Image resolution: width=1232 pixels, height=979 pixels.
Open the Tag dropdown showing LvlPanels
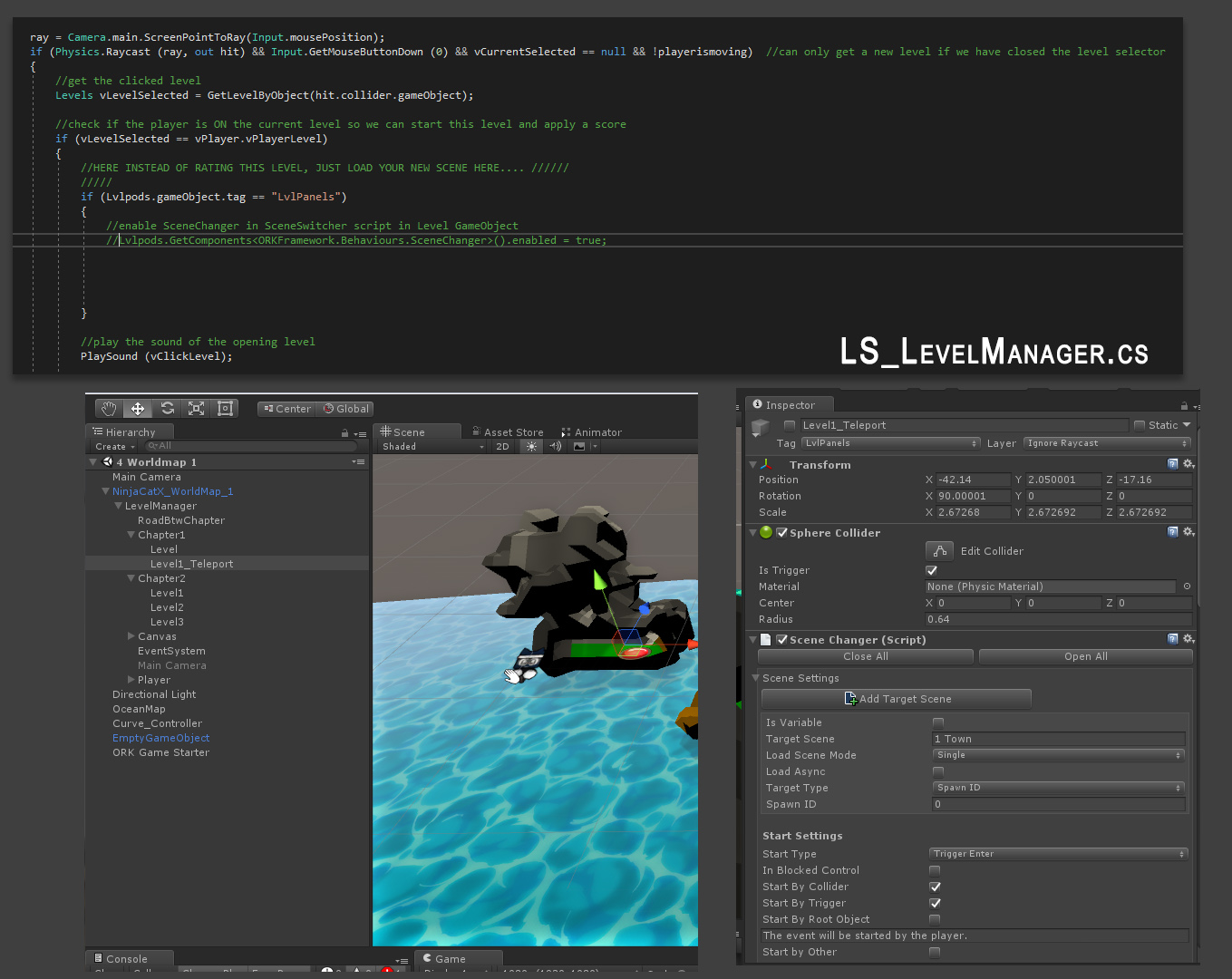pos(891,443)
